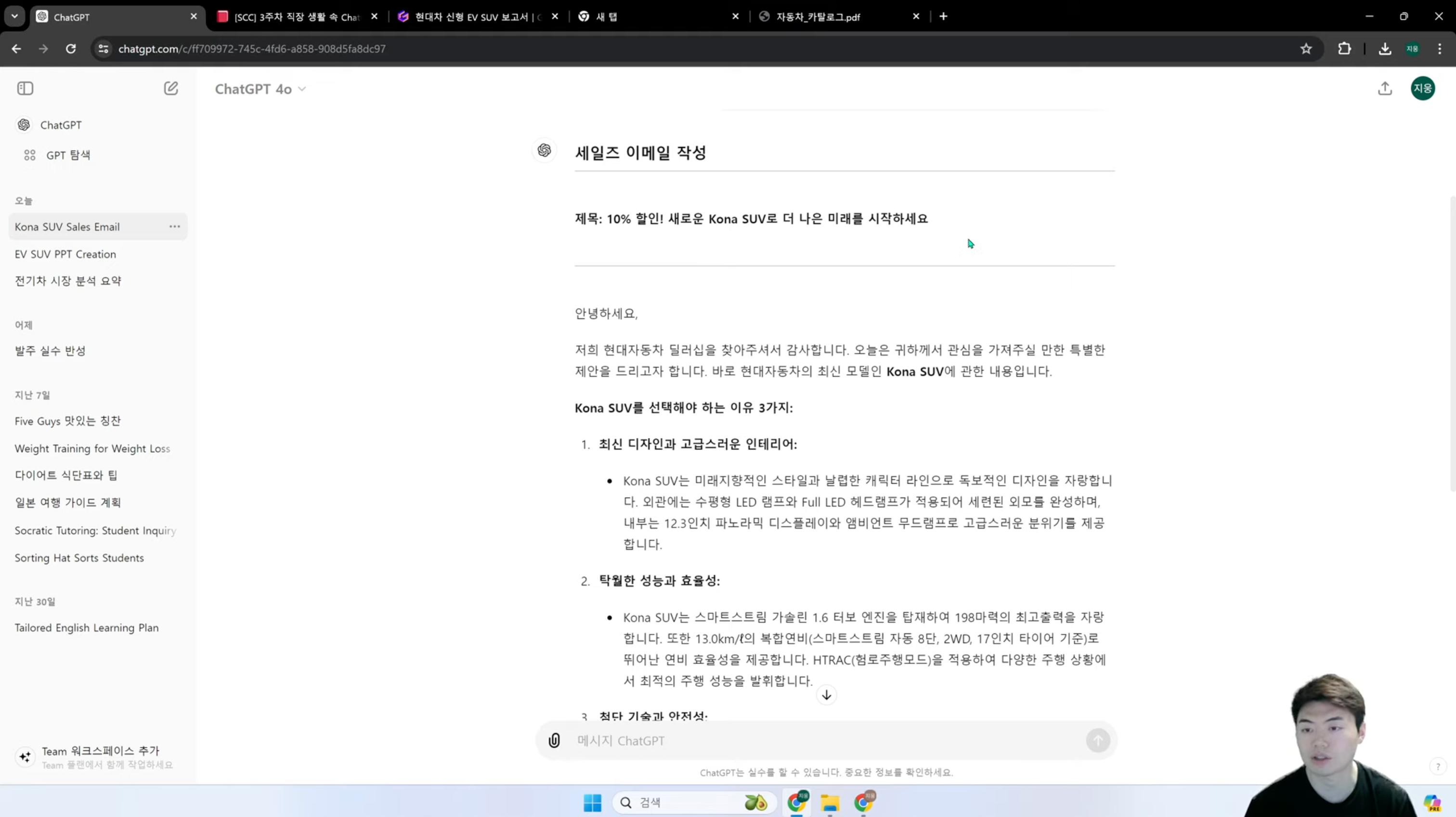Open the 지웅 profile avatar menu
The image size is (1456, 817).
pyautogui.click(x=1423, y=88)
